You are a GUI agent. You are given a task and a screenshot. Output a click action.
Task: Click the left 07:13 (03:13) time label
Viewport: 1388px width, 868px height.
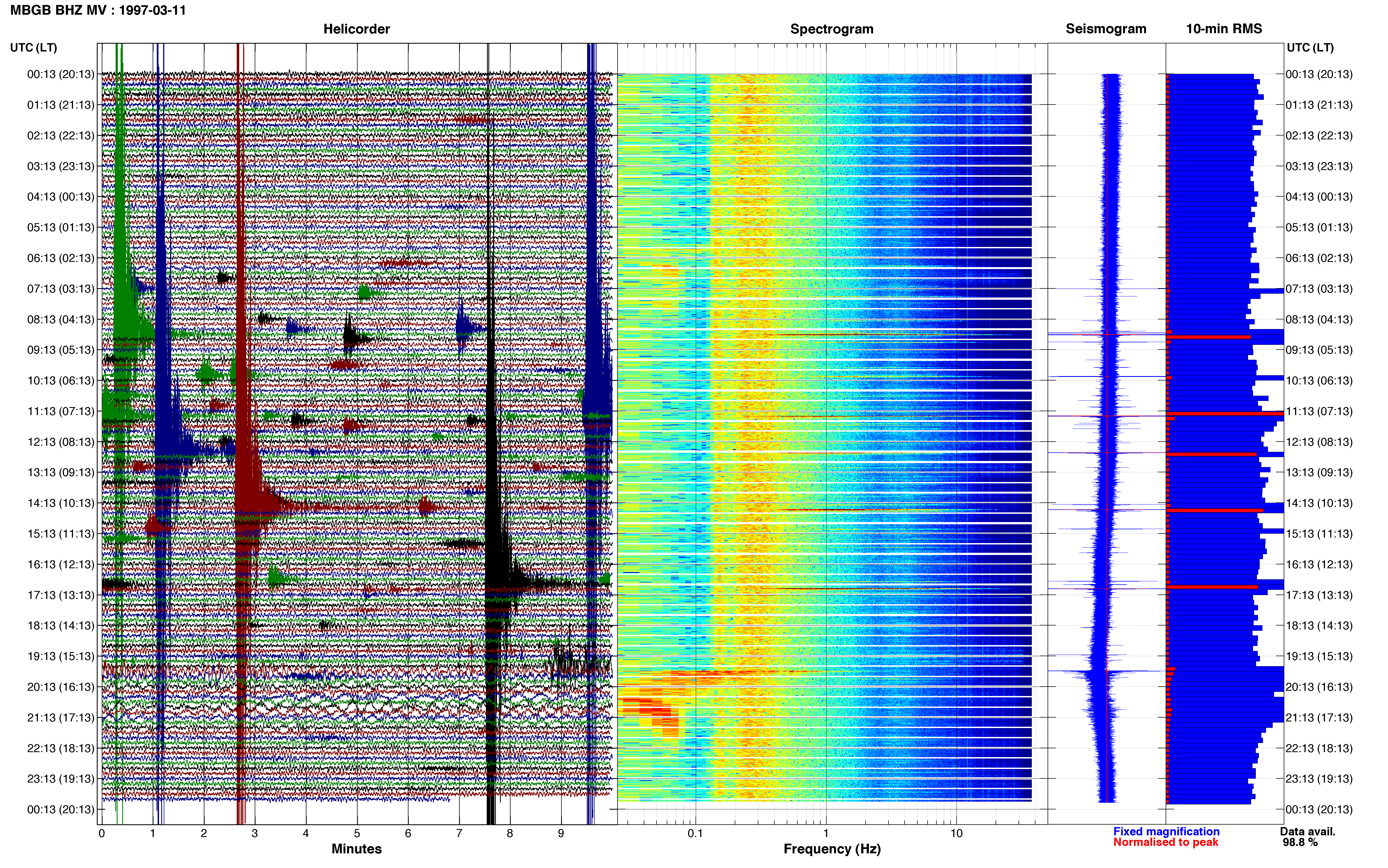[x=61, y=289]
